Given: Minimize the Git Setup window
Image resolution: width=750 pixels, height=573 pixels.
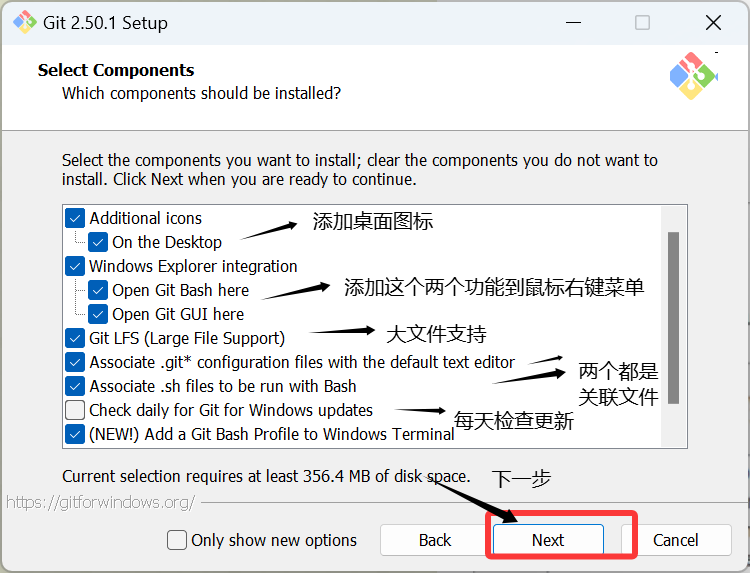Looking at the screenshot, I should (x=573, y=22).
